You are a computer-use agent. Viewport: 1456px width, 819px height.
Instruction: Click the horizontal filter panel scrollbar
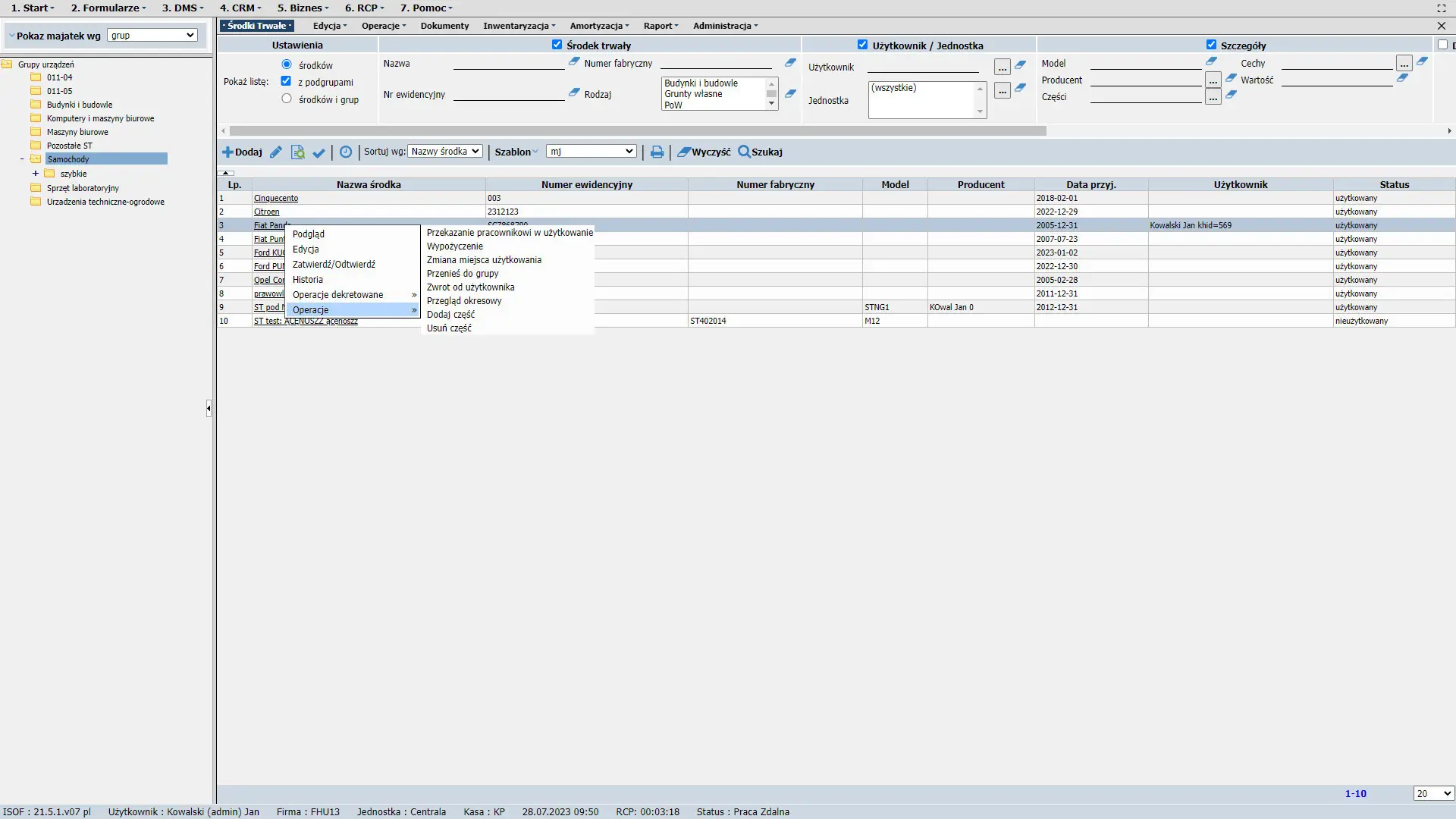click(637, 131)
